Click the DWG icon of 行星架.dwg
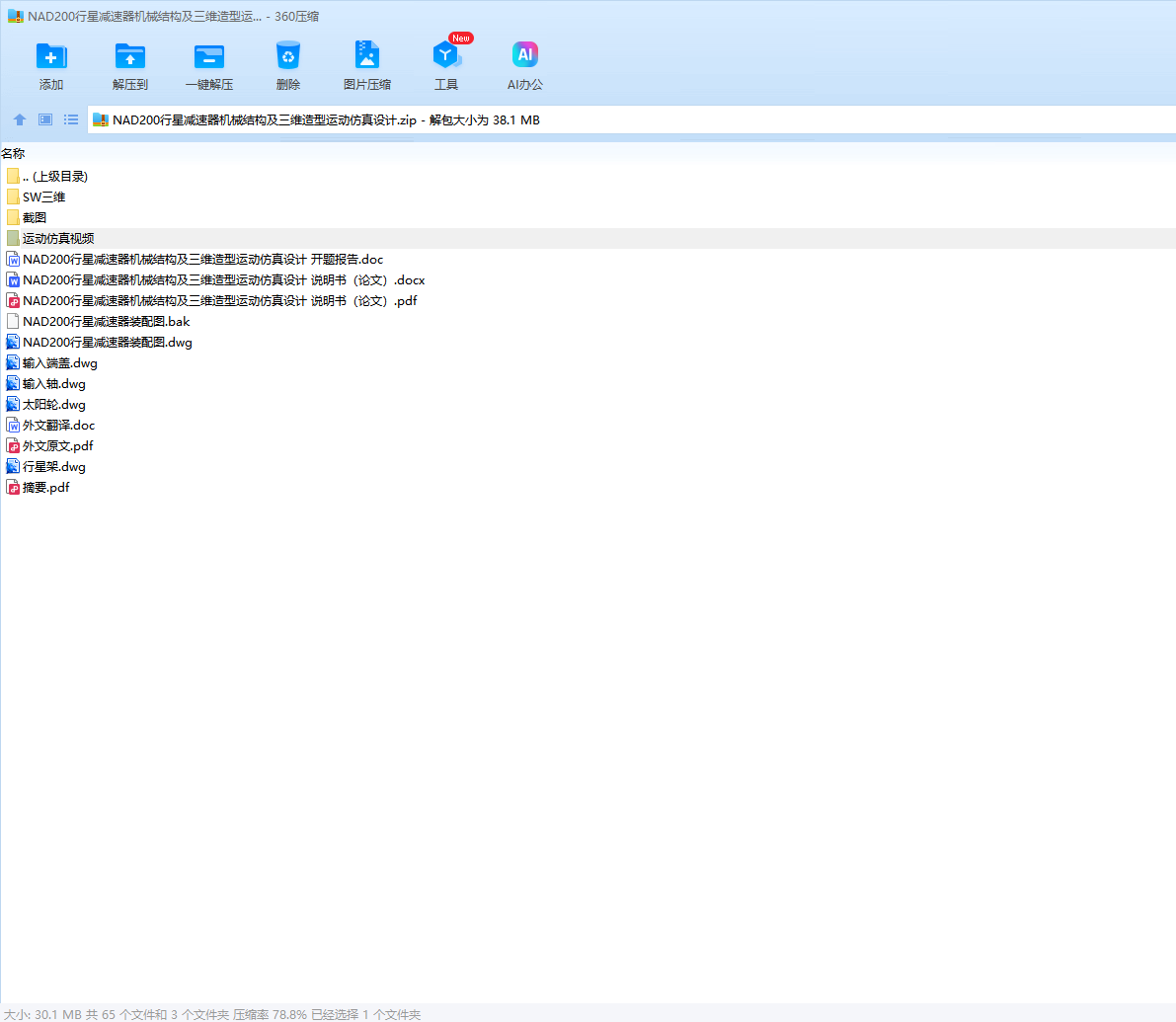The image size is (1176, 1022). pos(13,466)
